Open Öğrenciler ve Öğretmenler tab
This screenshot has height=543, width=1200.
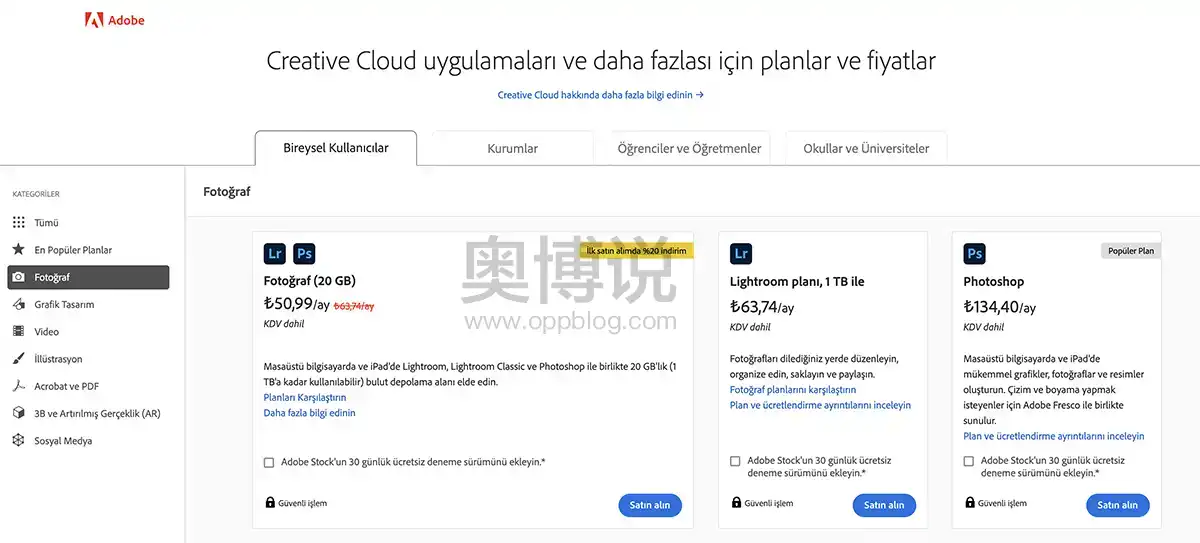coord(689,148)
